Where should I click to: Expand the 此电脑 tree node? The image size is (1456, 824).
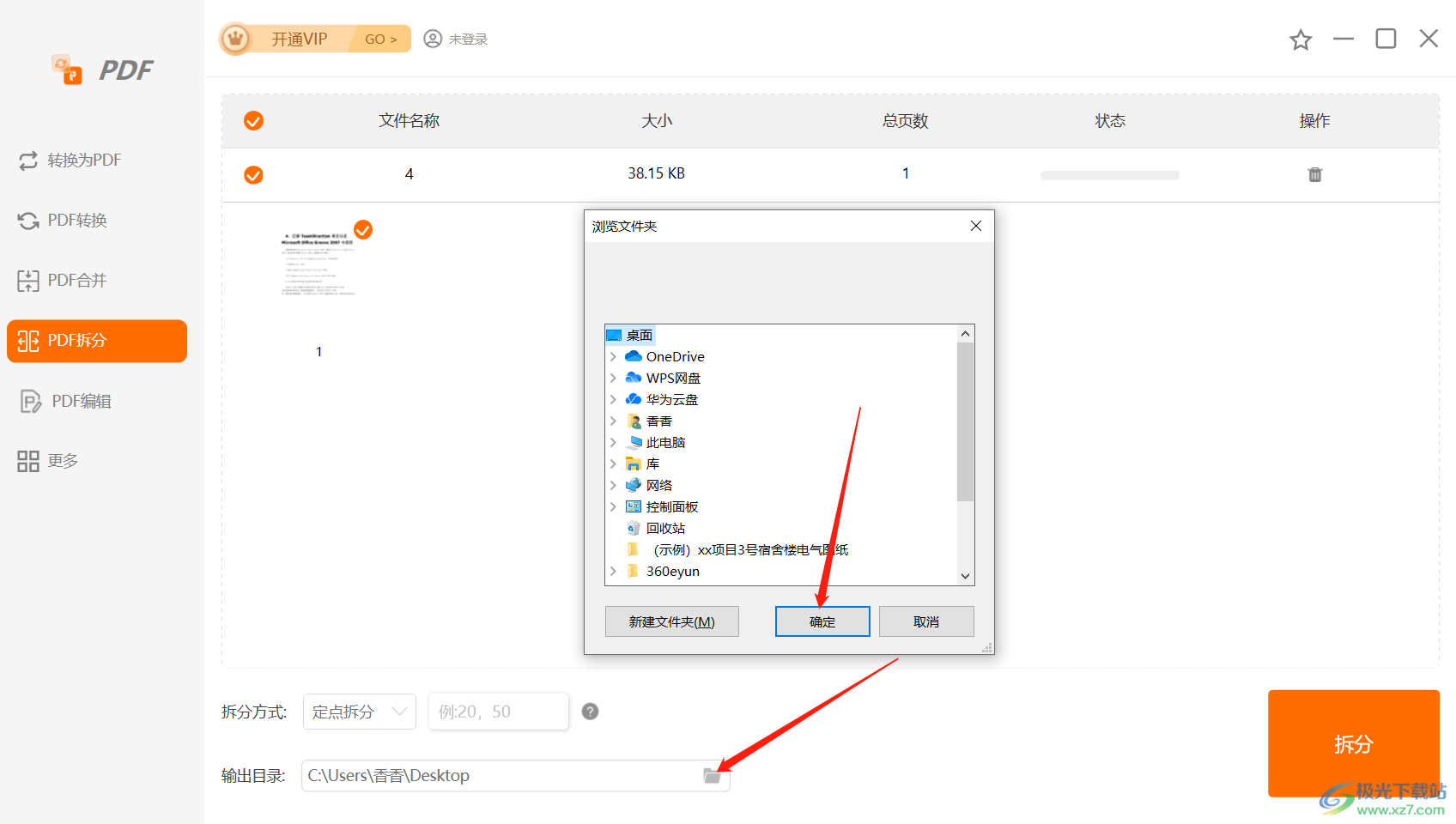click(613, 442)
